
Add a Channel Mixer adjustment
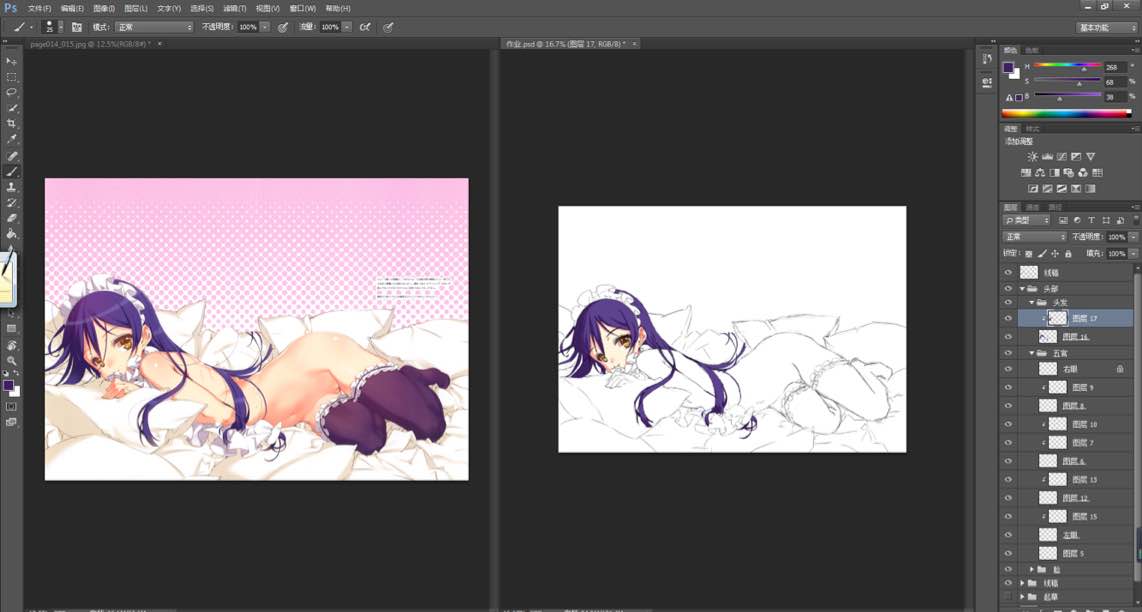pyautogui.click(x=1083, y=173)
